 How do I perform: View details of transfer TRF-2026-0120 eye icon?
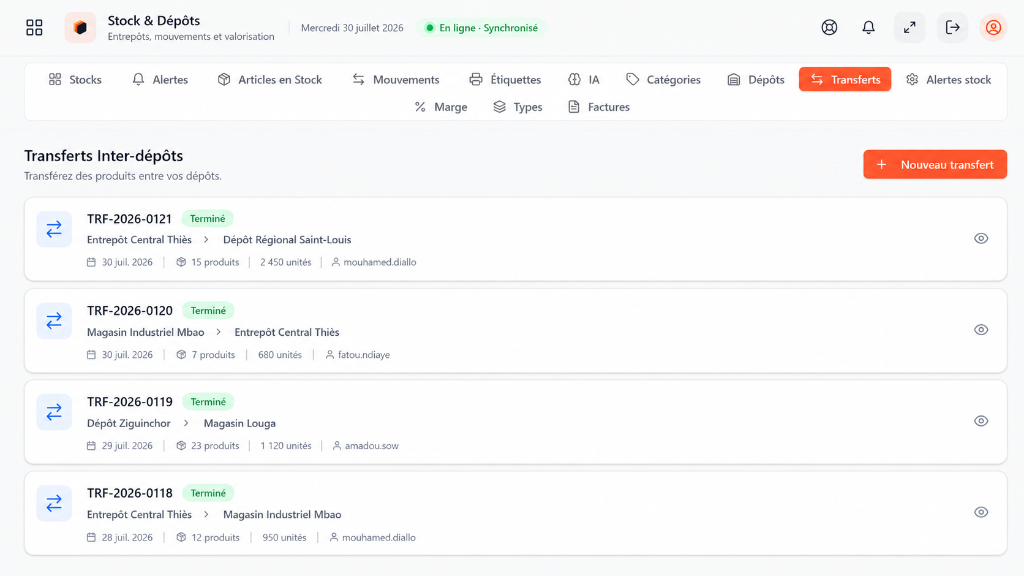pyautogui.click(x=981, y=330)
